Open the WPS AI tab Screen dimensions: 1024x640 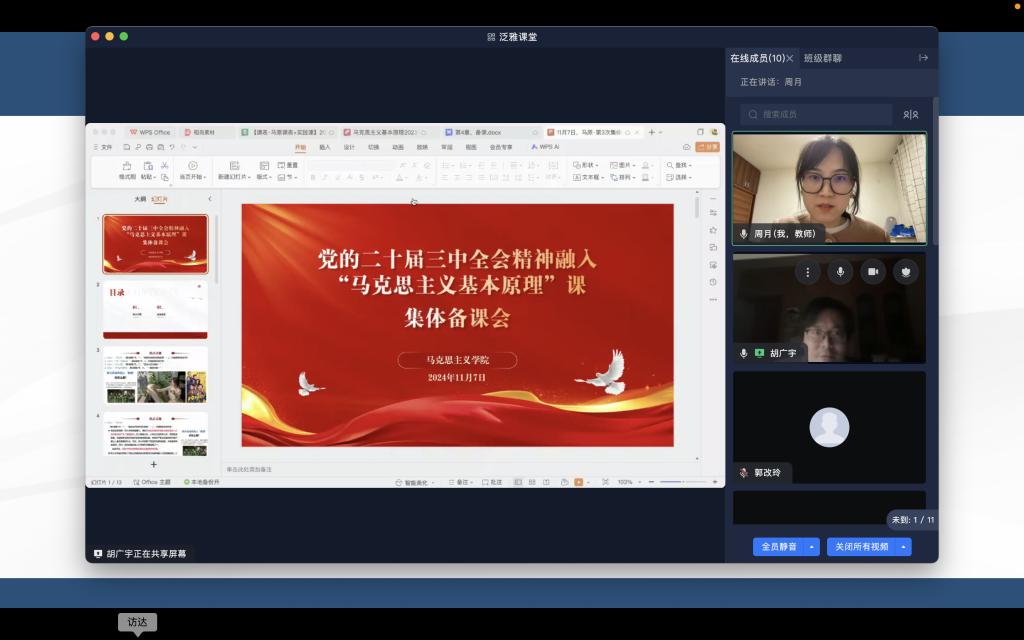545,148
